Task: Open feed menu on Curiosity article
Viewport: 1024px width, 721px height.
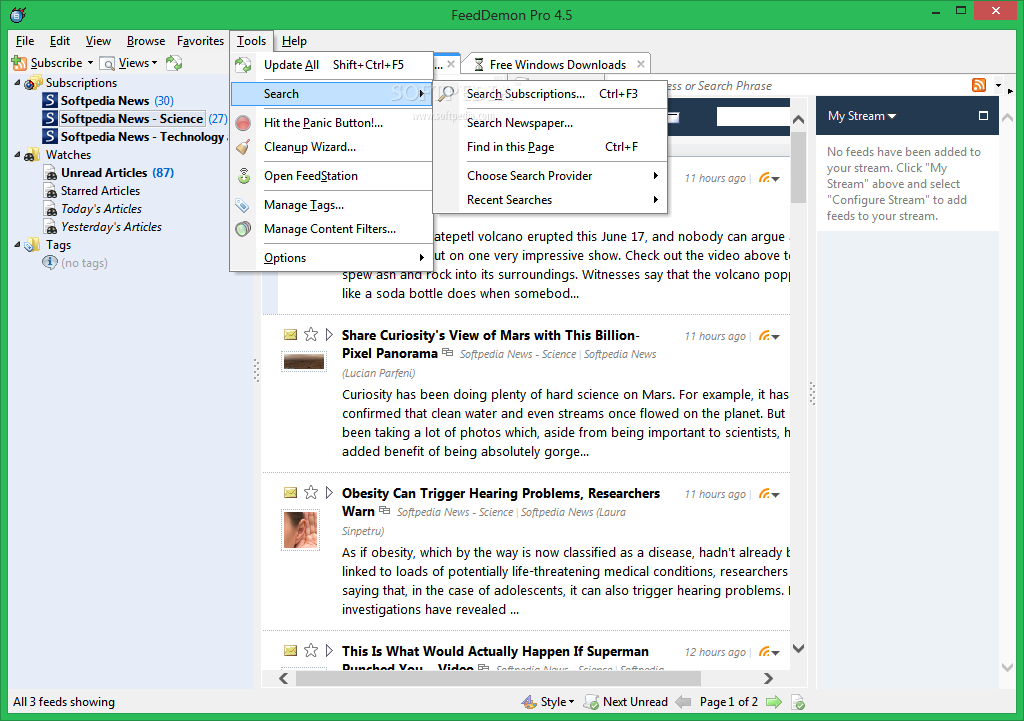Action: pyautogui.click(x=769, y=336)
